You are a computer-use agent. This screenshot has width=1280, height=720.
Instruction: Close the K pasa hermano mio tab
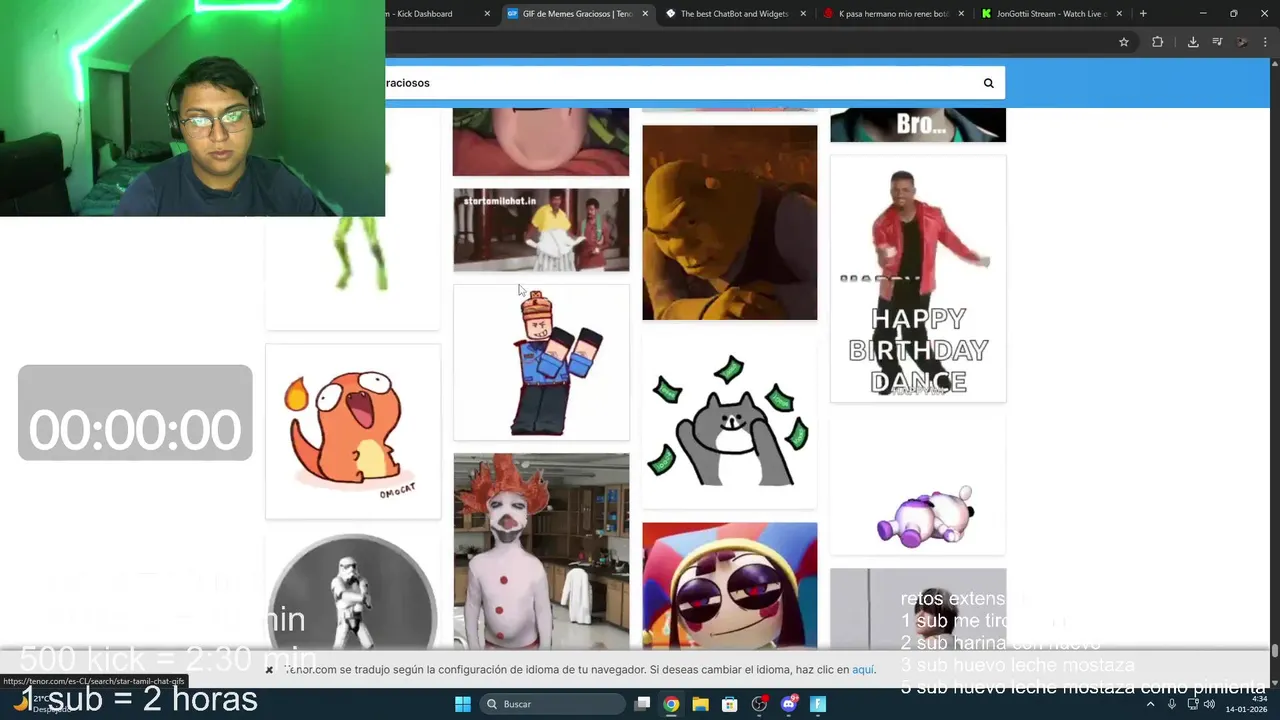point(961,14)
